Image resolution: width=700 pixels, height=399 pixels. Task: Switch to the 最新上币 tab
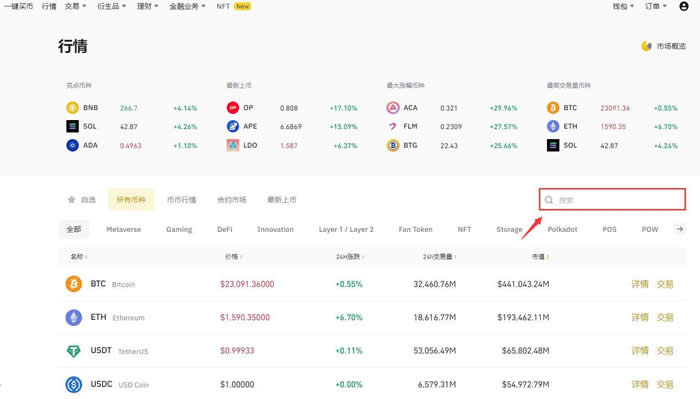(x=282, y=200)
